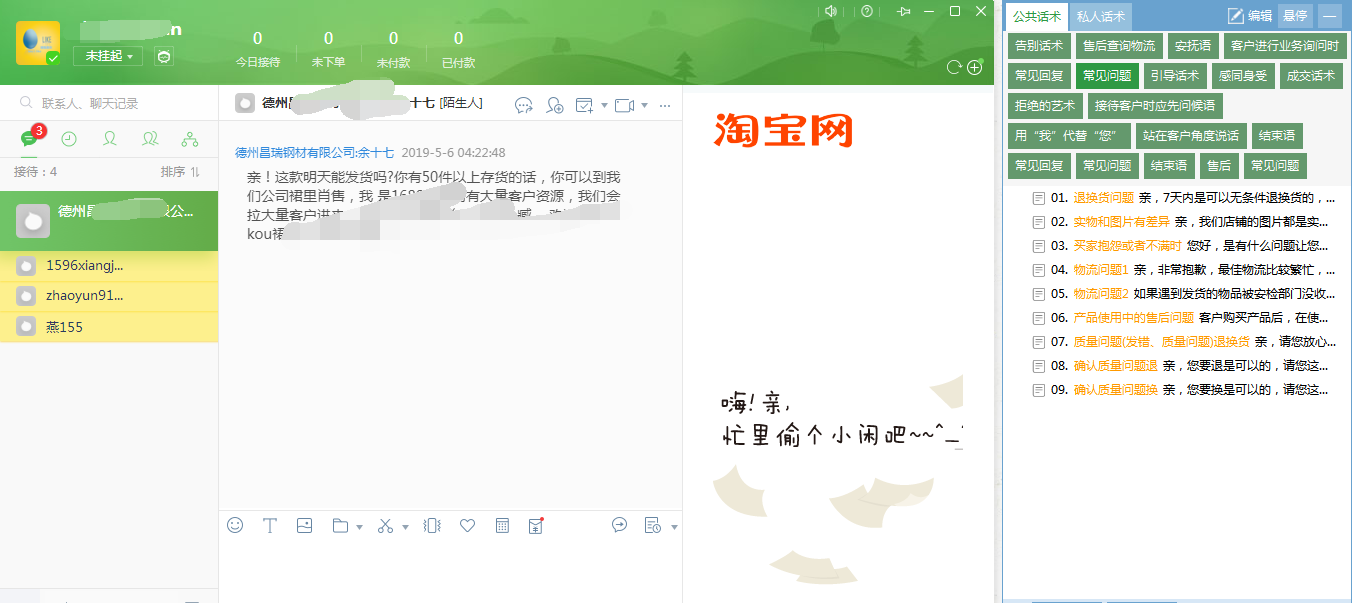The image size is (1352, 603).
Task: Expand the screenshot options arrow beside scissors
Action: (x=405, y=526)
